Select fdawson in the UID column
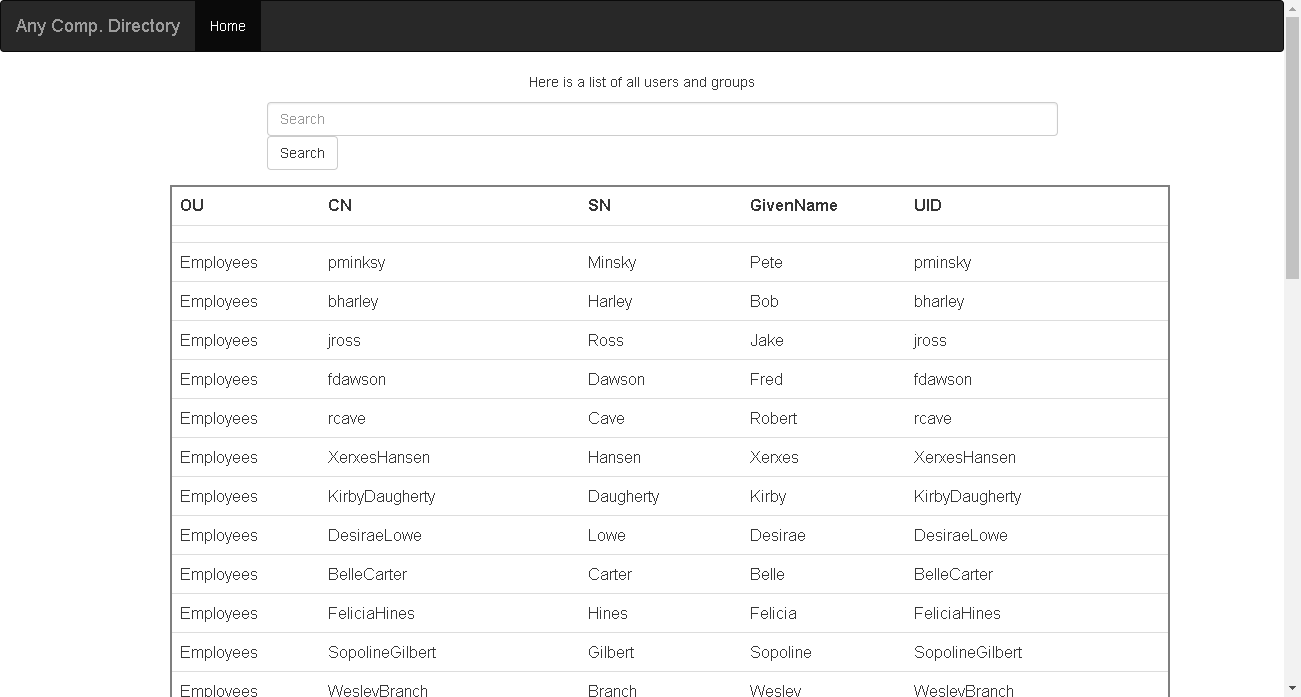This screenshot has width=1301, height=697. click(x=943, y=379)
